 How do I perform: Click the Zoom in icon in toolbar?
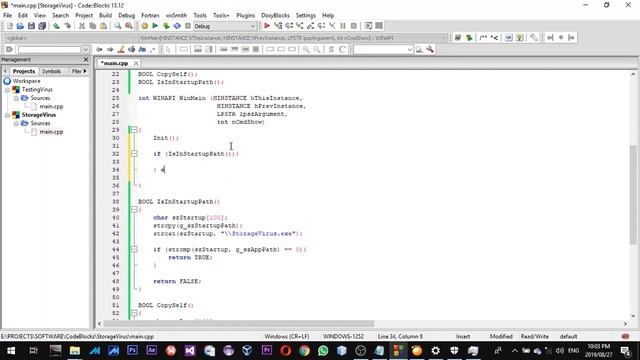tap(306, 49)
